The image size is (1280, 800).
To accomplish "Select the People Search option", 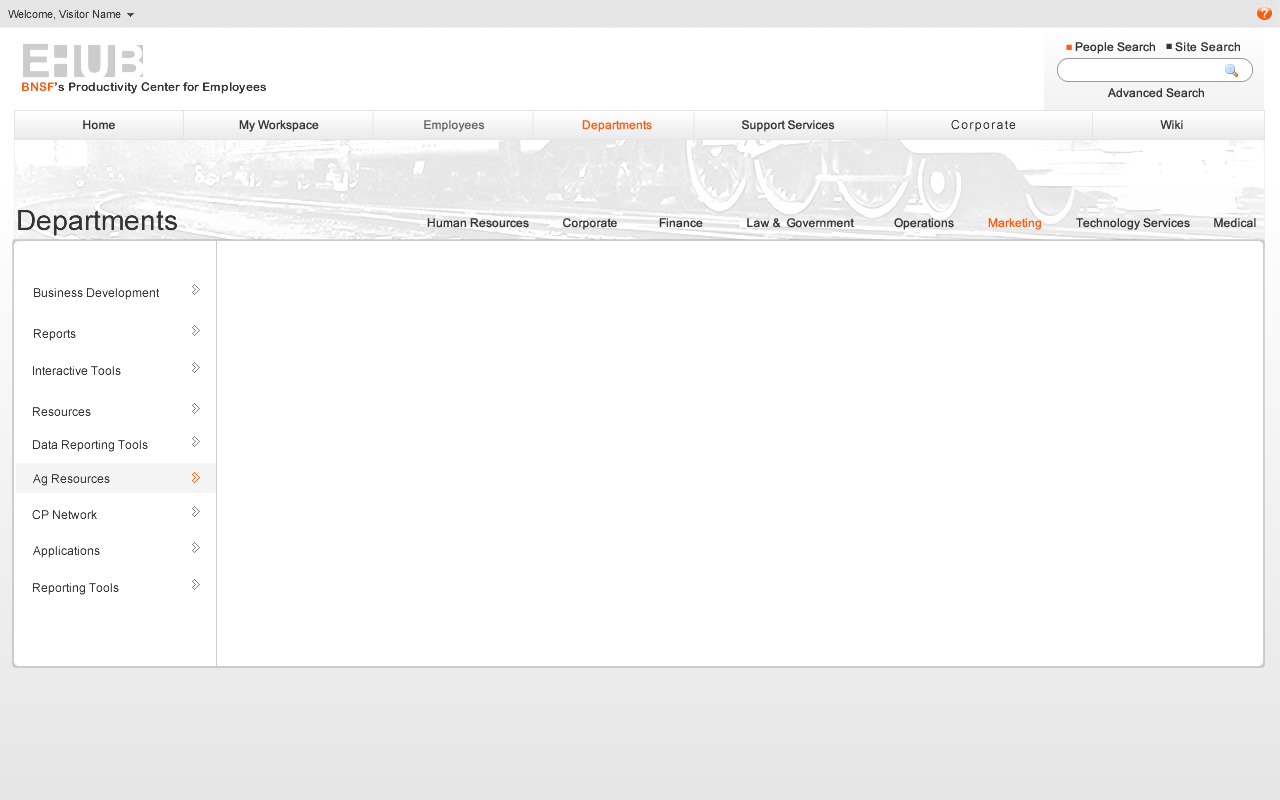I will point(1110,47).
